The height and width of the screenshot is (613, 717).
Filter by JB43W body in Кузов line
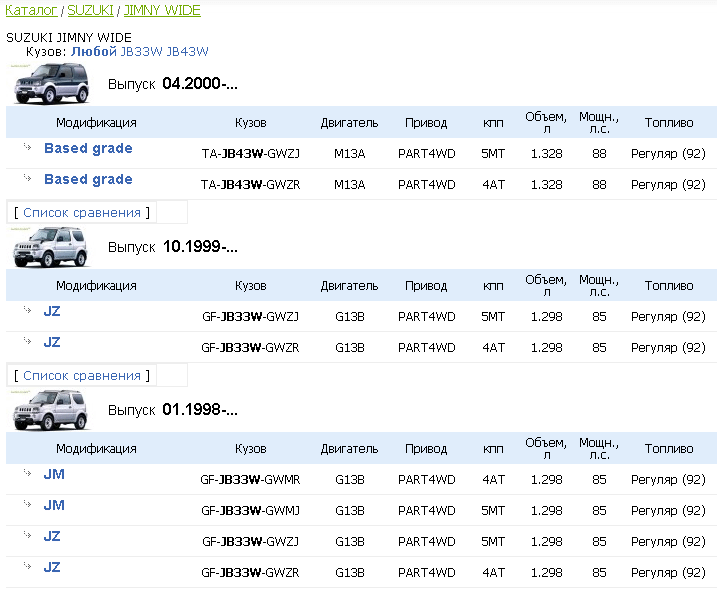187,50
